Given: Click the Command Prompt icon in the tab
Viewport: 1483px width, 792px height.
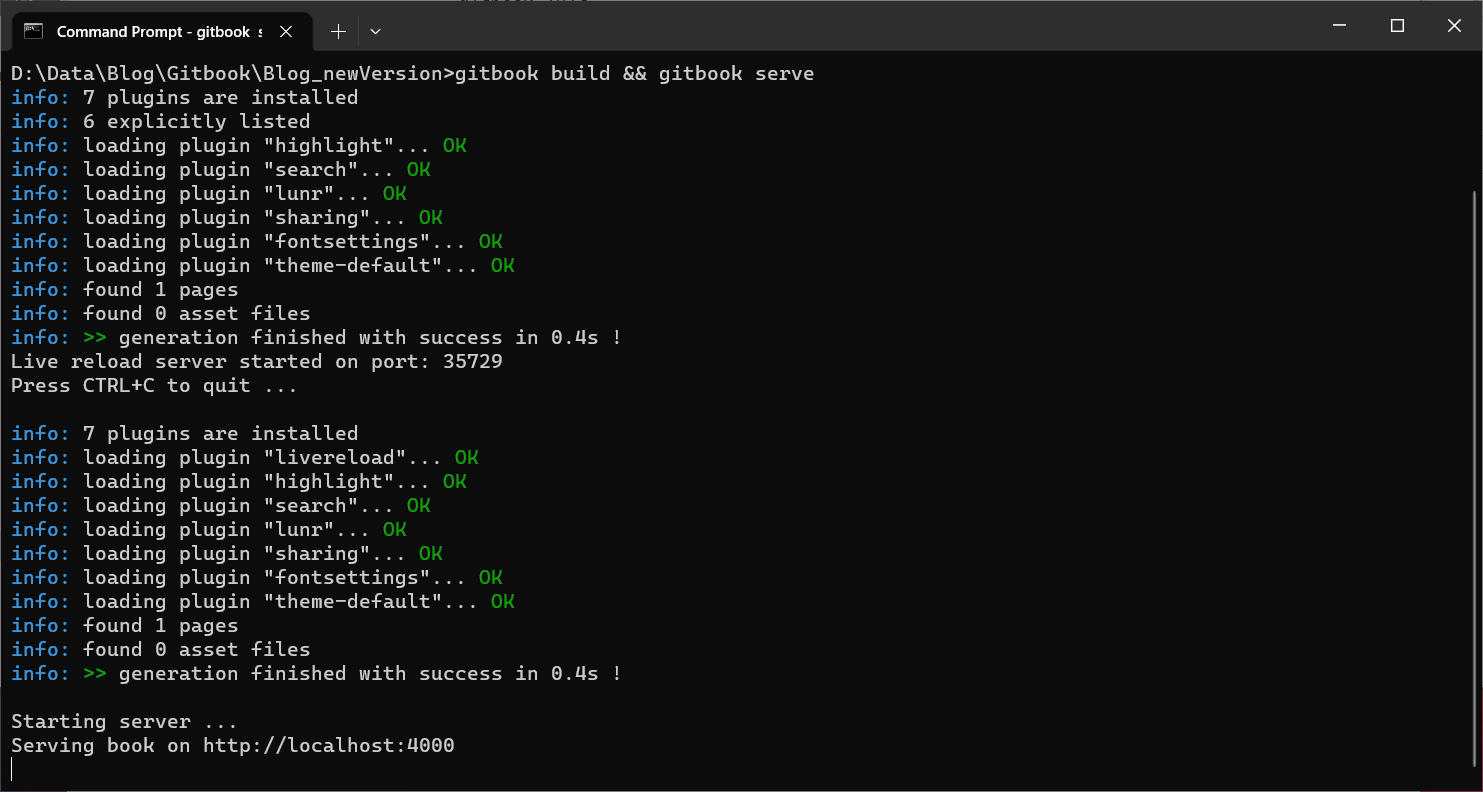Looking at the screenshot, I should [34, 31].
